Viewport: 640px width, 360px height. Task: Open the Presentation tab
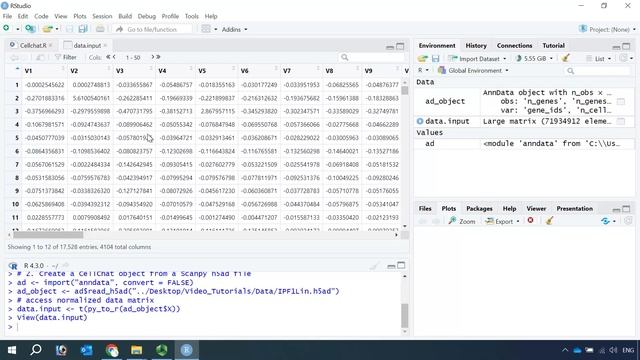(x=574, y=209)
